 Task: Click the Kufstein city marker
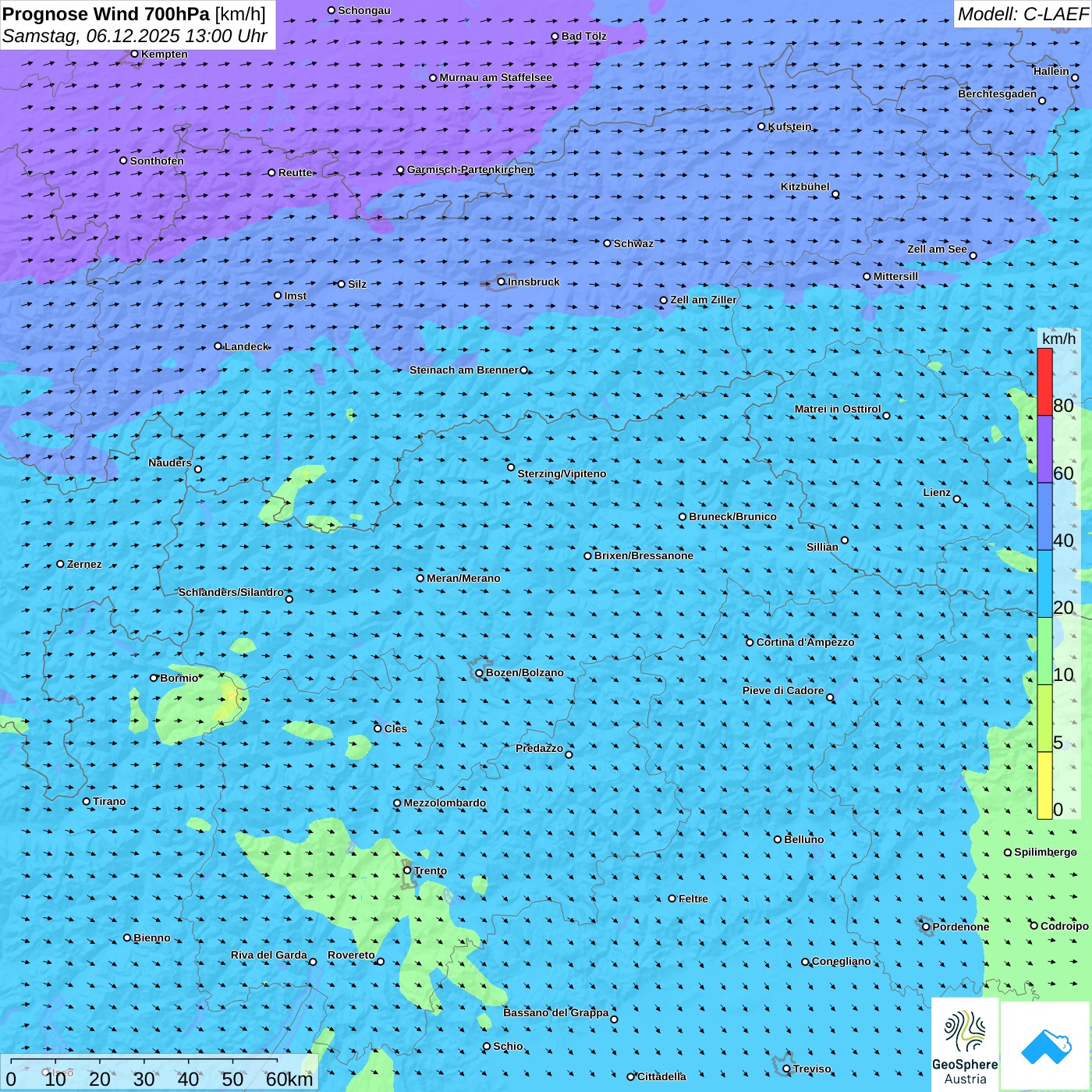pos(762,126)
